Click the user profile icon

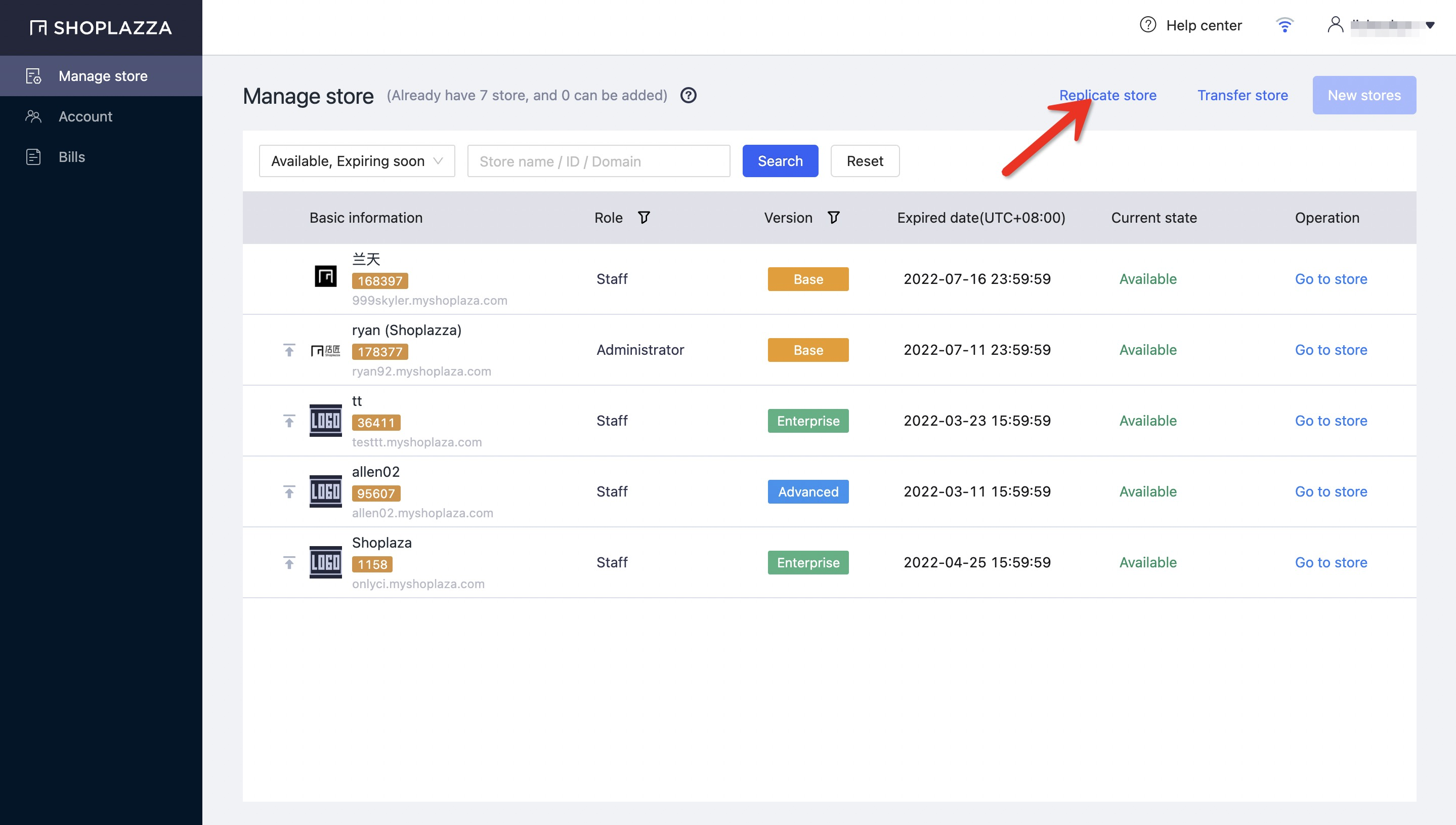[1335, 25]
